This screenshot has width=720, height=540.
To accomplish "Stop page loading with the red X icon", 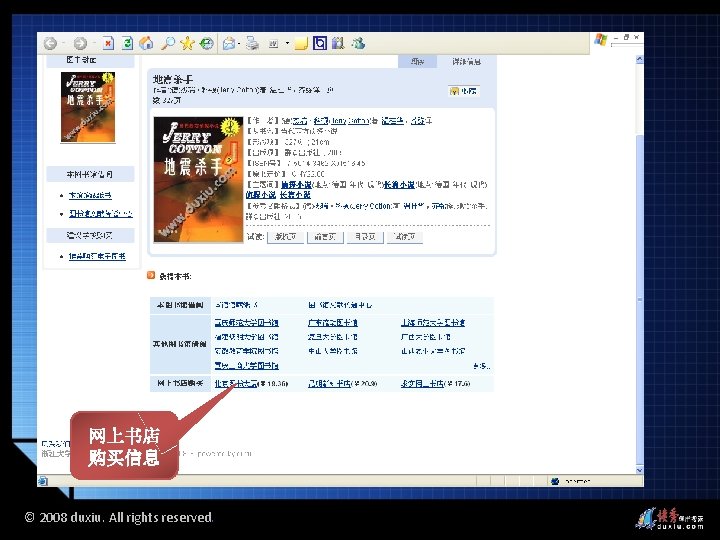I will [108, 44].
